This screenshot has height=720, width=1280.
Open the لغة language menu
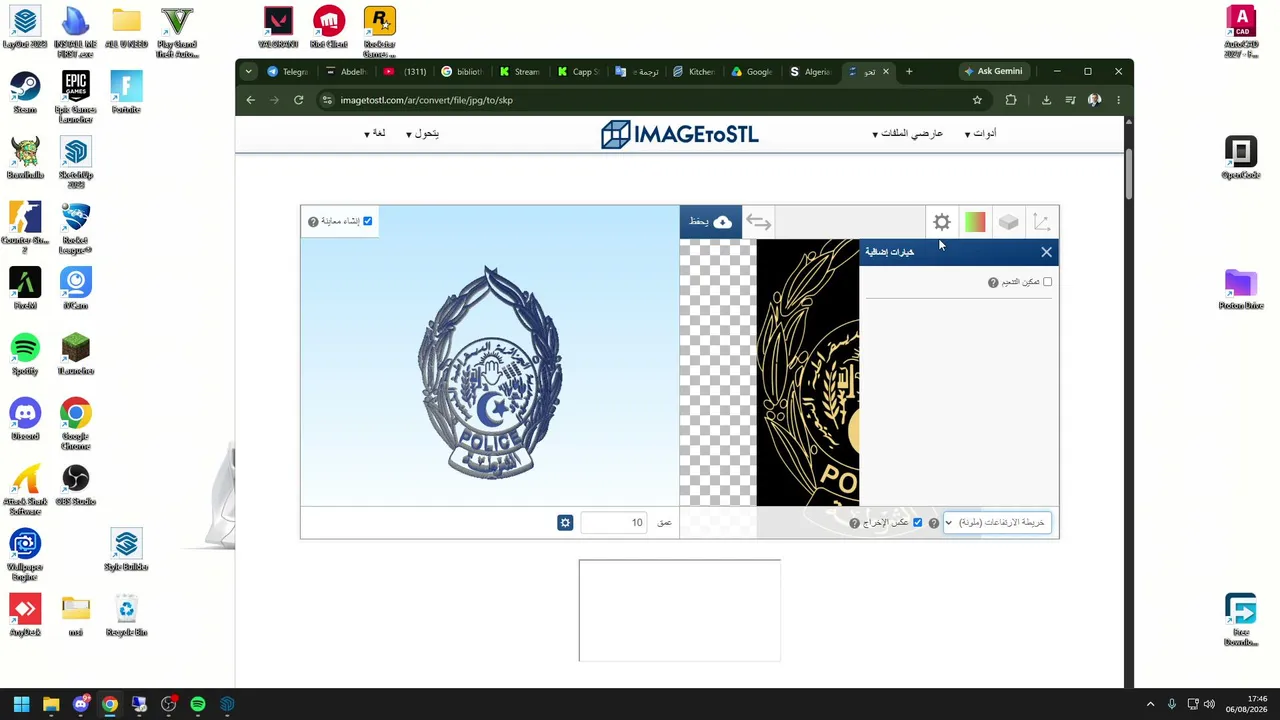pos(375,134)
